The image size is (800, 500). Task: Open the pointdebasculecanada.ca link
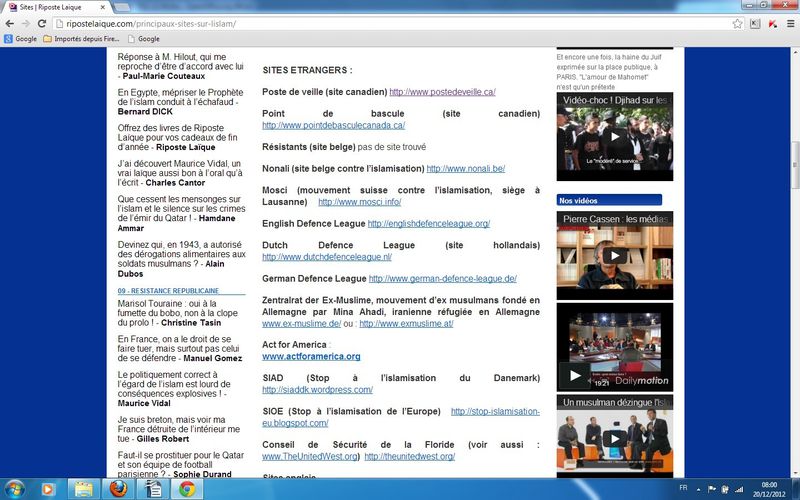coord(334,125)
